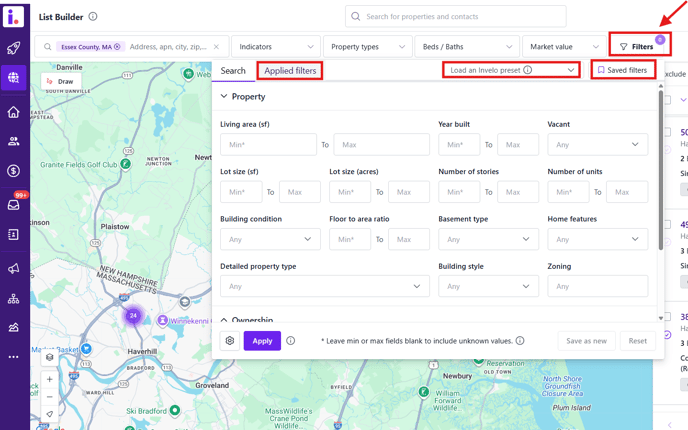Zoom in on the map
This screenshot has height=430, width=688.
(50, 380)
